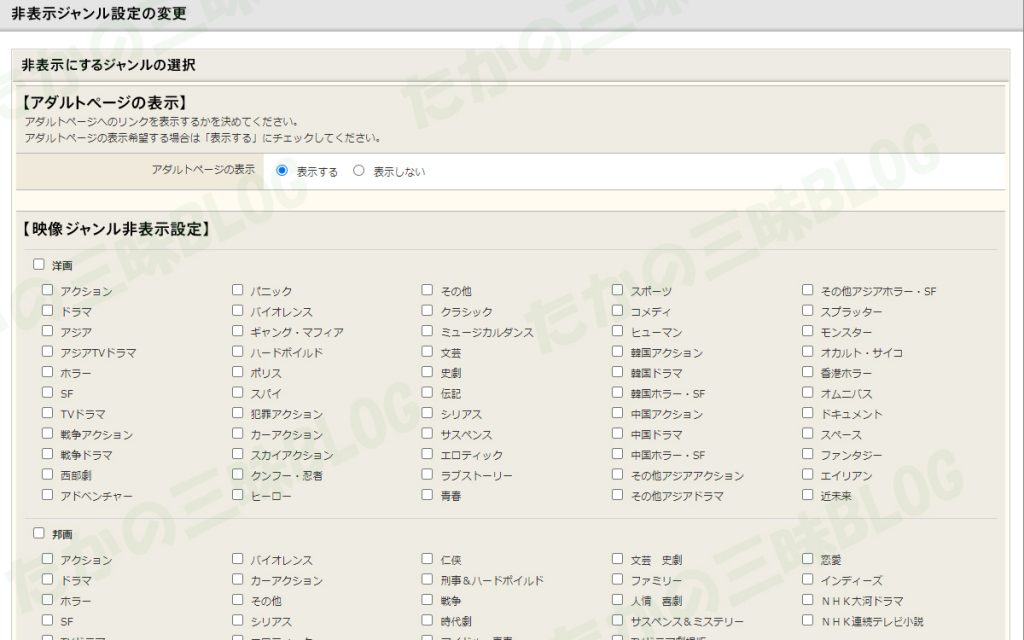
Task: Check the 洋画 parent category checkbox
Action: click(x=39, y=264)
